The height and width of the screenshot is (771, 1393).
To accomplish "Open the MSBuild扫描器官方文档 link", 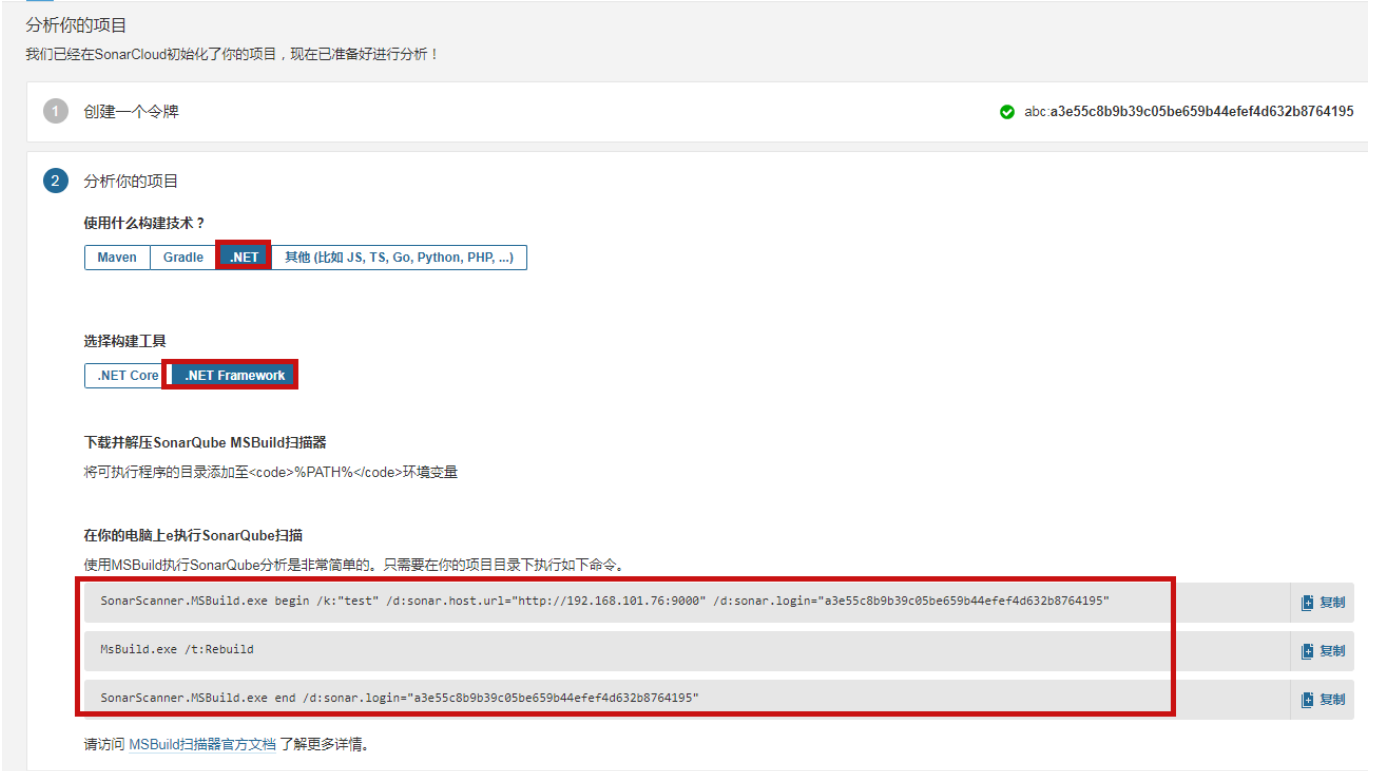I will click(x=202, y=744).
